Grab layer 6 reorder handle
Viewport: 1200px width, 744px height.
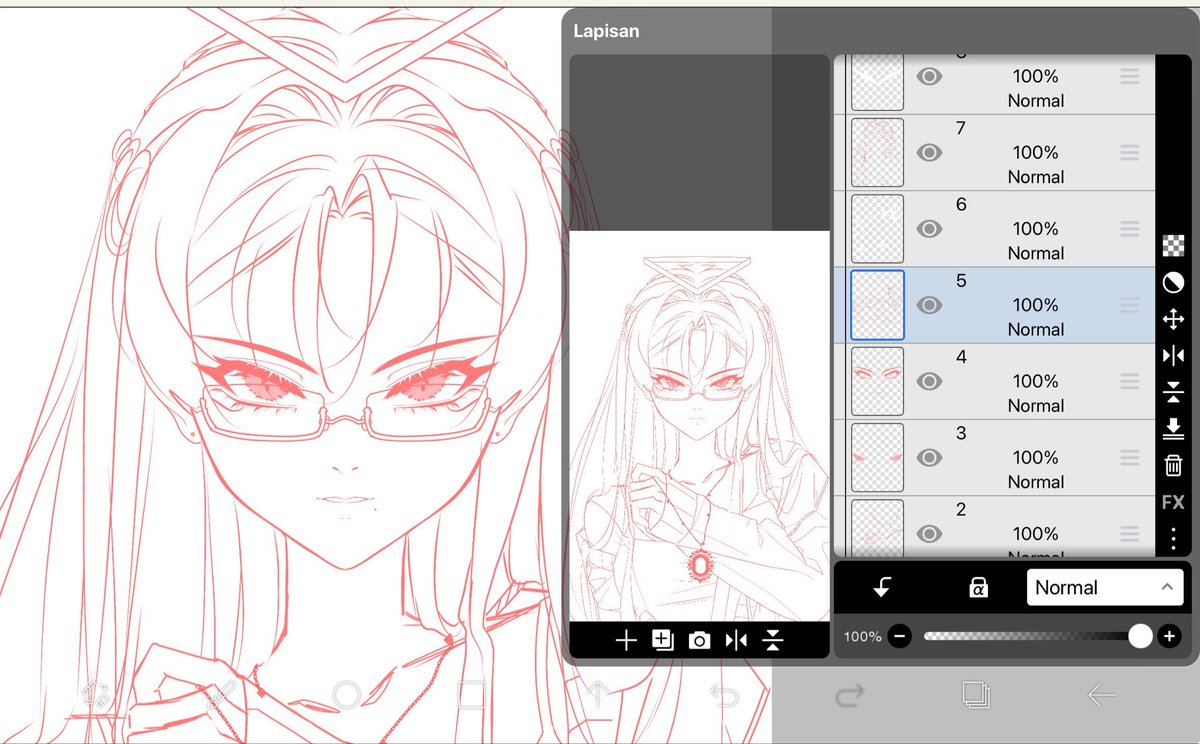pos(1129,229)
